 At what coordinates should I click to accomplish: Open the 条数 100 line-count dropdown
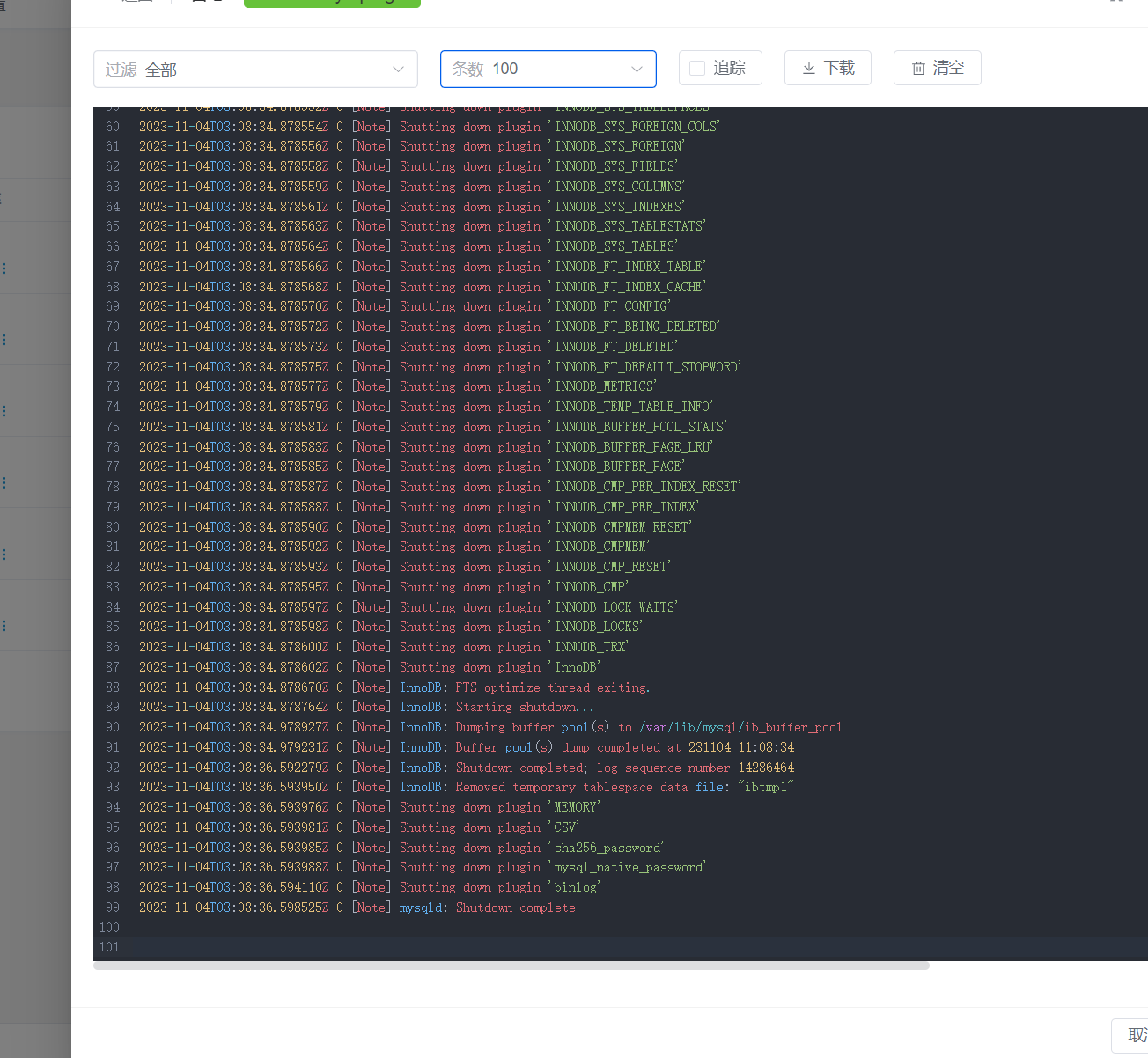click(548, 69)
